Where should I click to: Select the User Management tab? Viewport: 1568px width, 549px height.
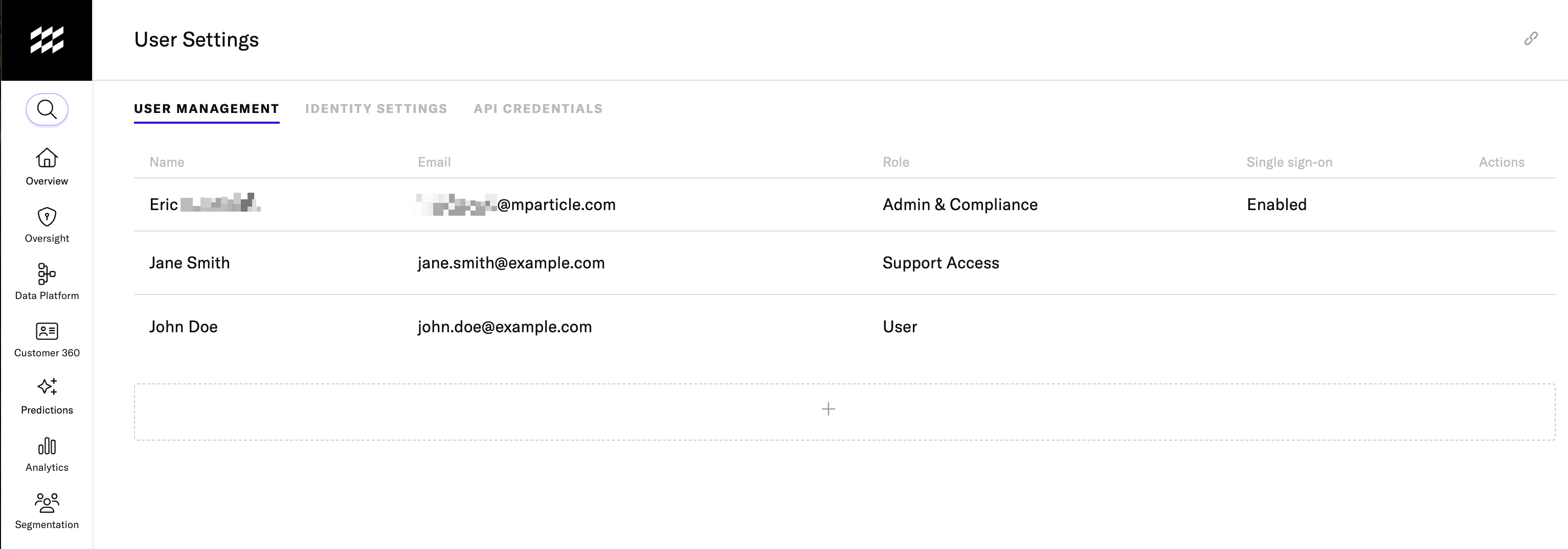coord(206,108)
